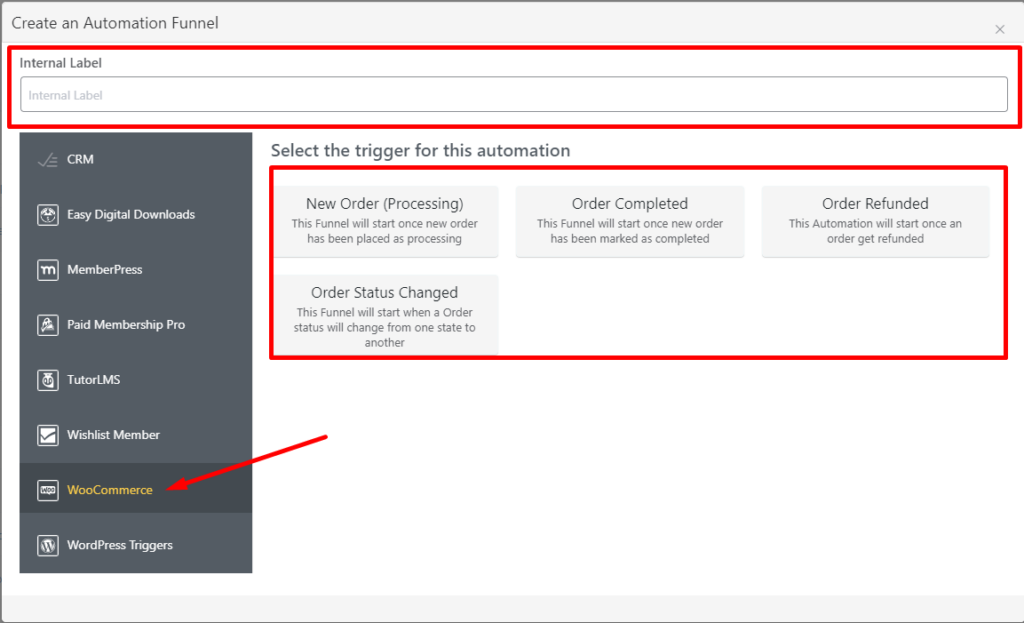Click the Wishlist Member icon
1024x623 pixels.
[48, 435]
